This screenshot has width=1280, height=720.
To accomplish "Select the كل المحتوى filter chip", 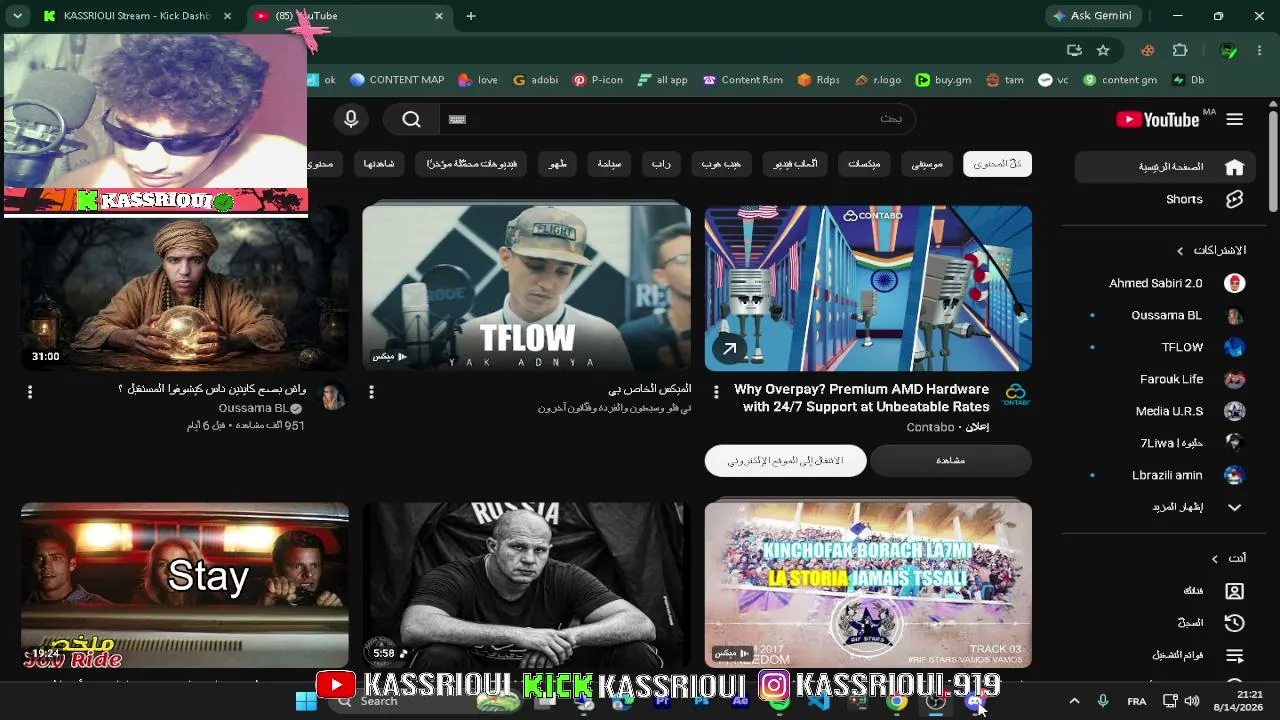I will (997, 164).
